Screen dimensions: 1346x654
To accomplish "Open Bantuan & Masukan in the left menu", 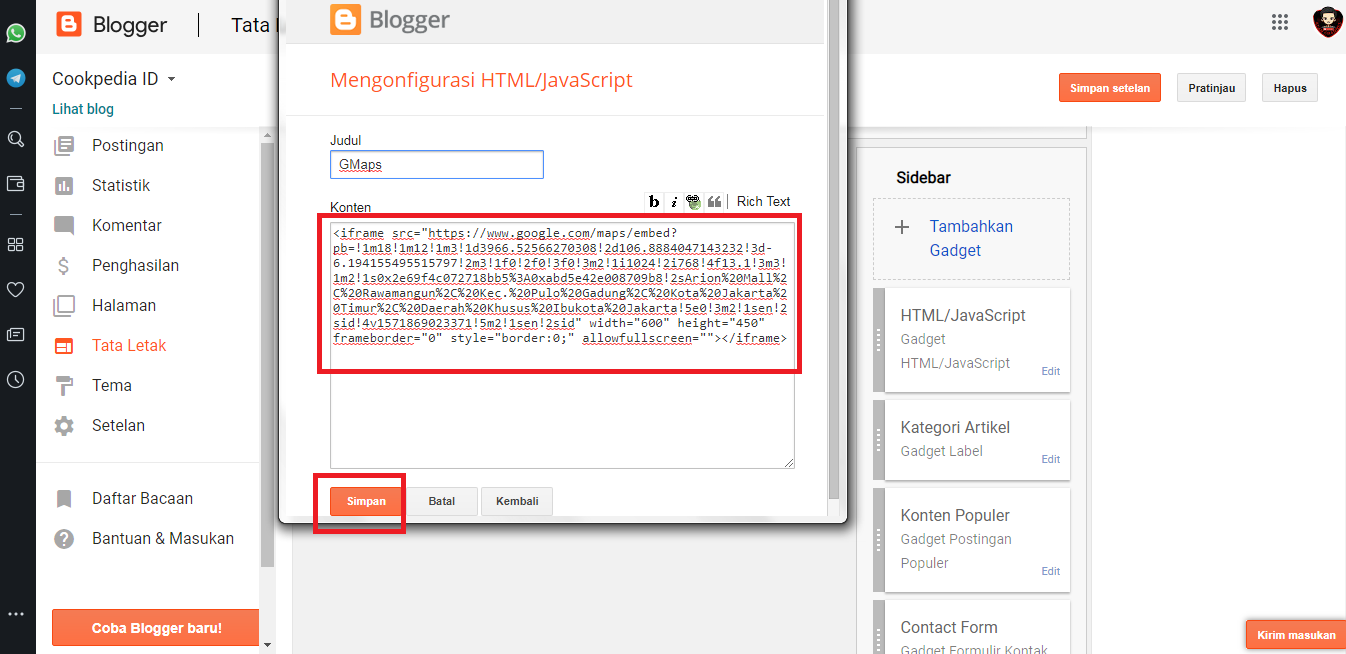I will [163, 538].
